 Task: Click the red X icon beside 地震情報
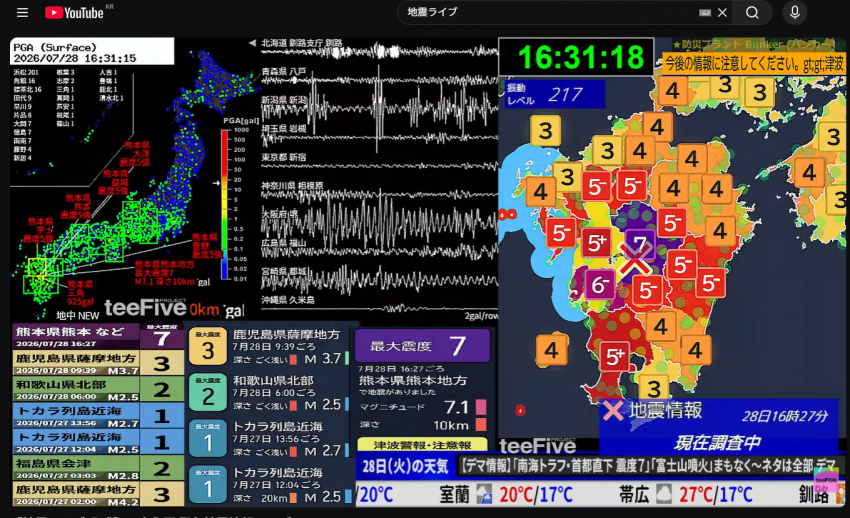tap(613, 411)
